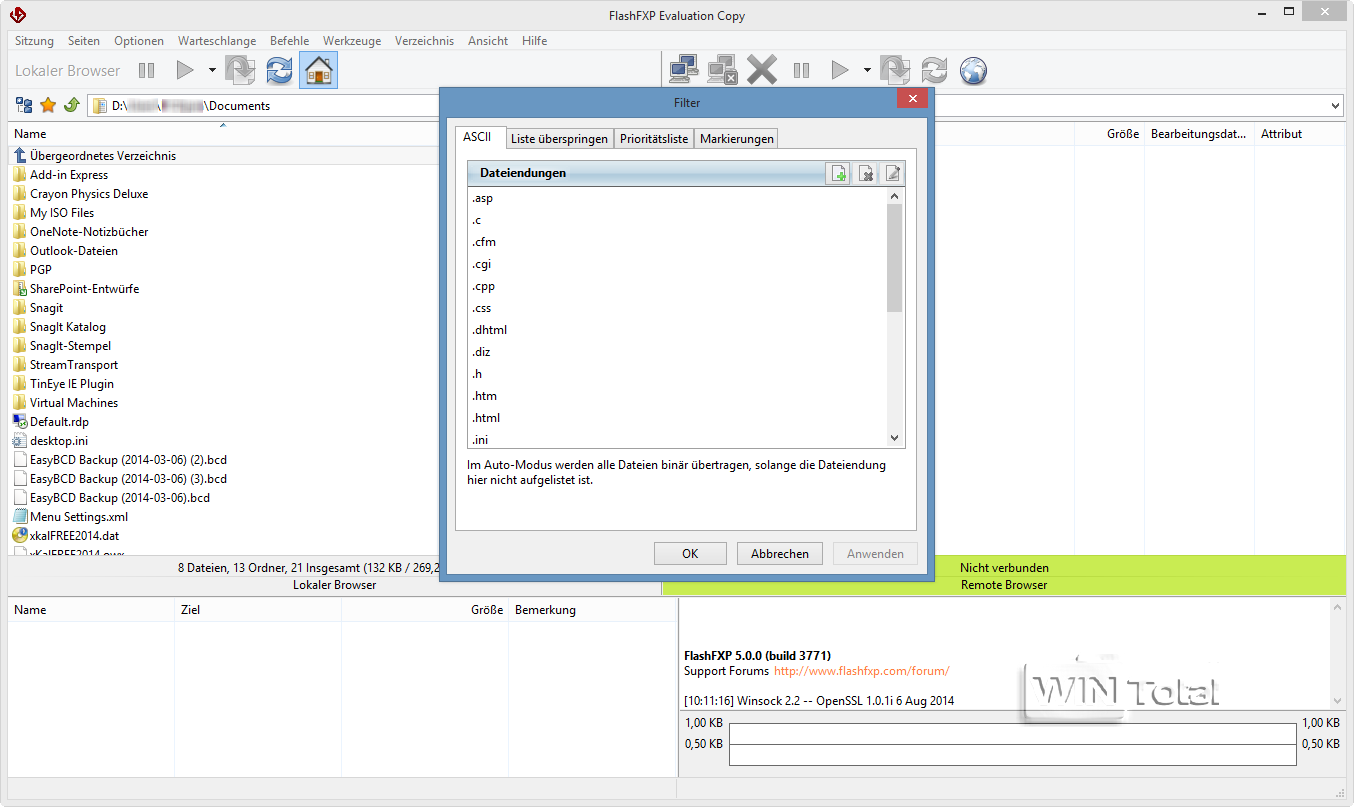Screen dimensions: 1354x807
Task: Open the Warteschlange menu
Action: pyautogui.click(x=217, y=41)
